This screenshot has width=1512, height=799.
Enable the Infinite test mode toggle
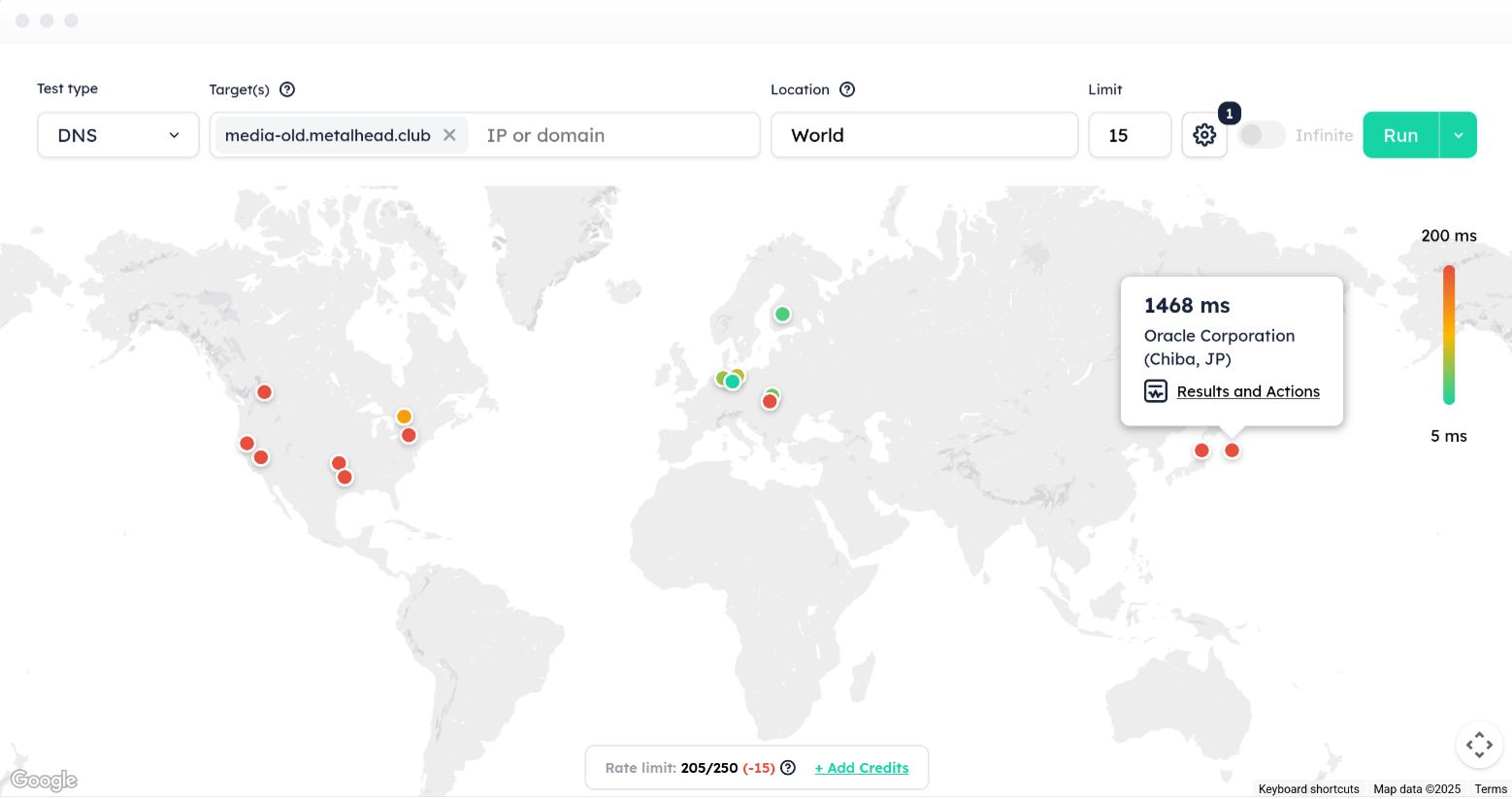(x=1261, y=135)
